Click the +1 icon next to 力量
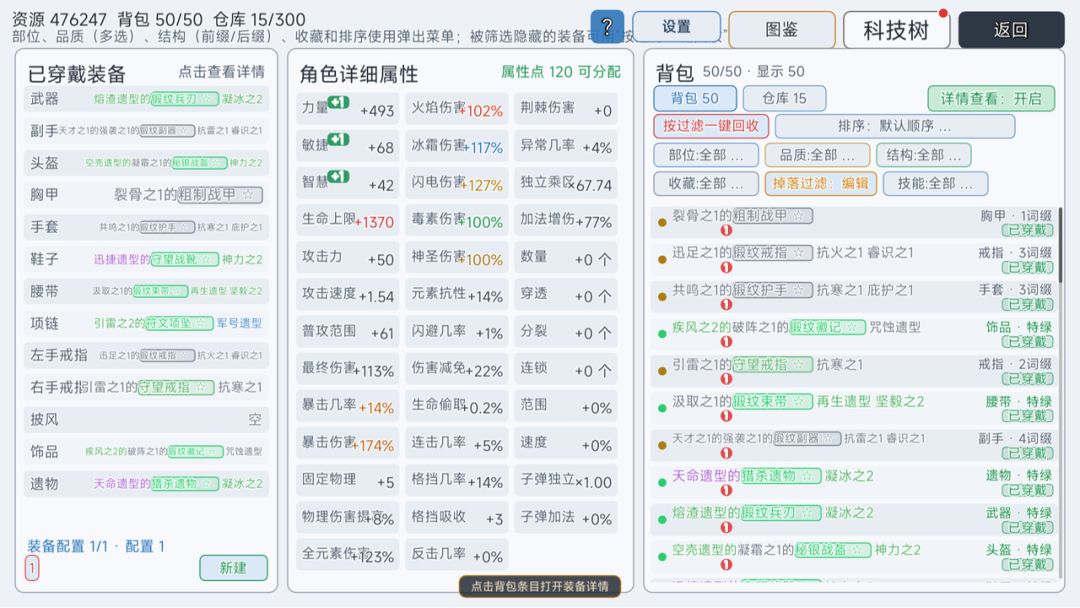The width and height of the screenshot is (1080, 608). pos(338,103)
